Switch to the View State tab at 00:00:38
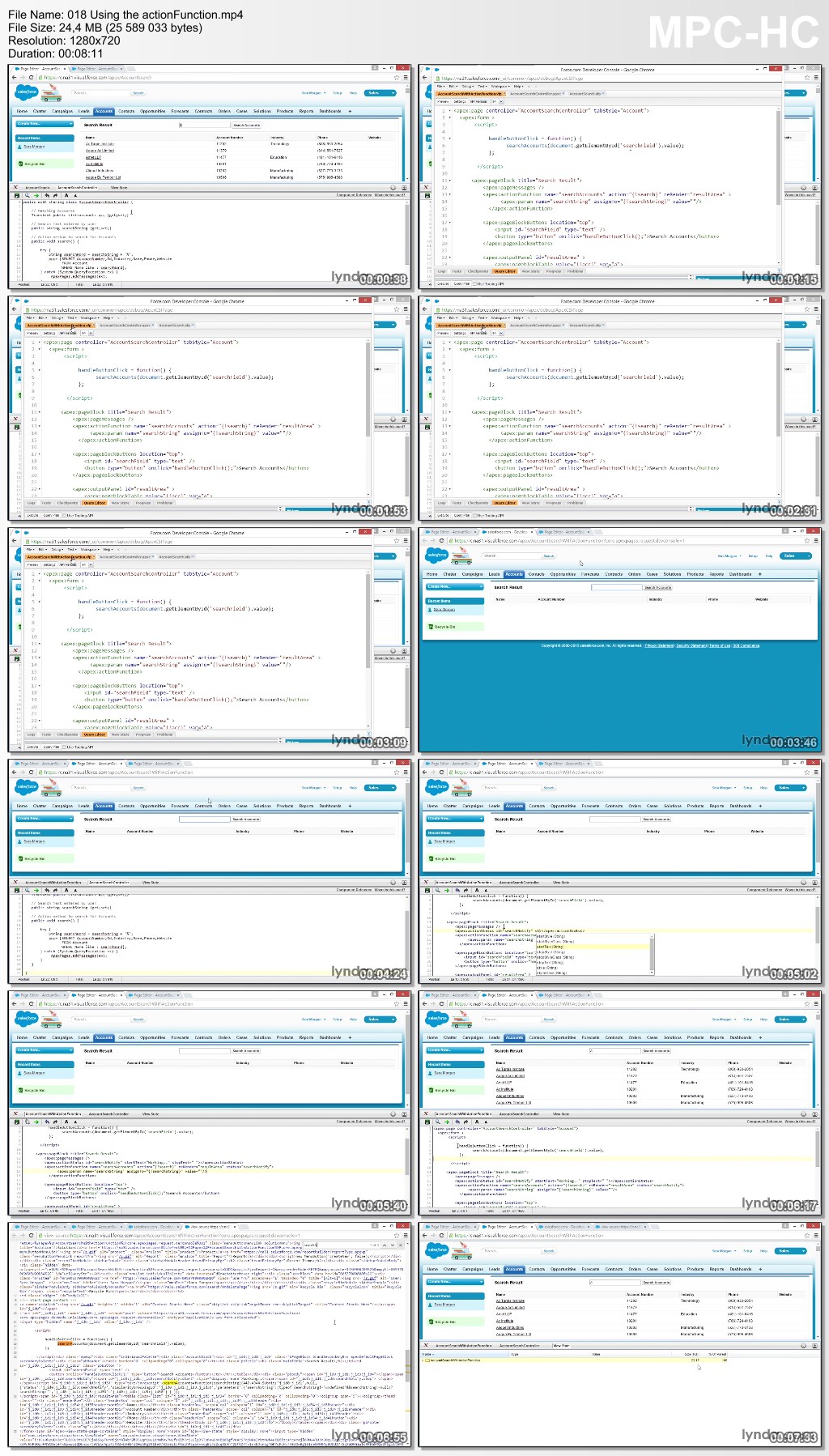This screenshot has width=829, height=1456. pyautogui.click(x=119, y=187)
